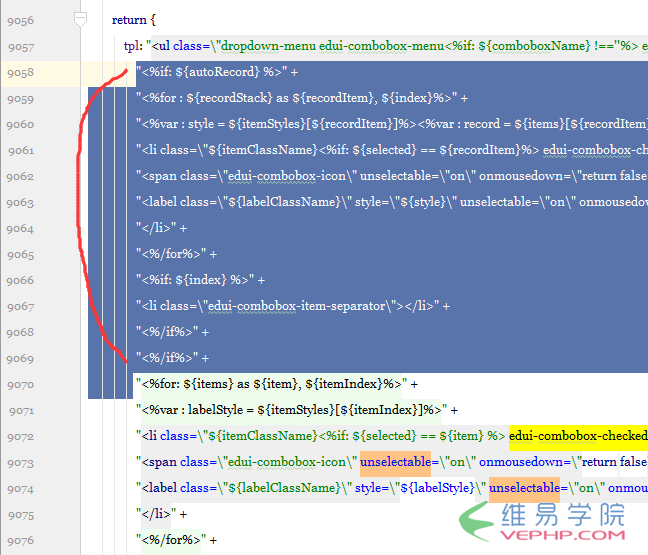Image resolution: width=648 pixels, height=555 pixels.
Task: Click 'edui-combobox-item-separator' class text
Action: click(297, 306)
